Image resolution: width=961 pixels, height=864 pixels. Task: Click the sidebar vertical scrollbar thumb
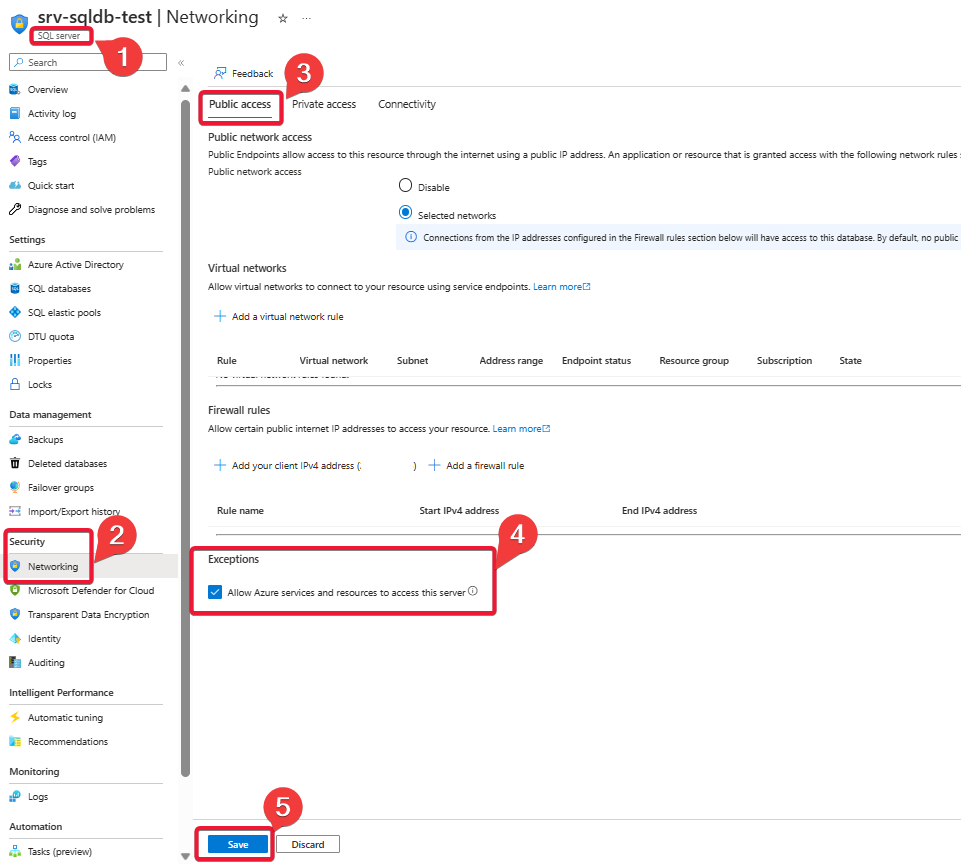(185, 438)
